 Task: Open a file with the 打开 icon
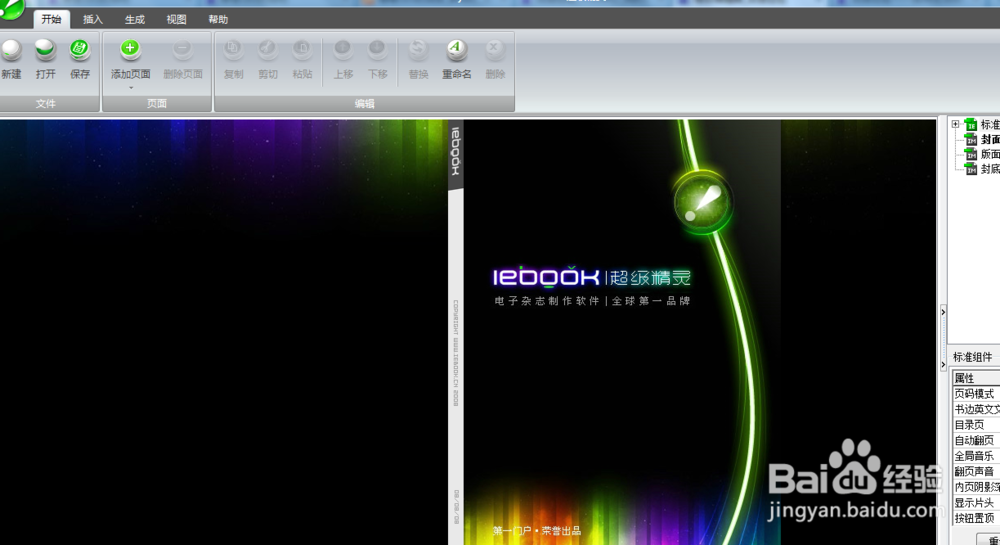45,50
